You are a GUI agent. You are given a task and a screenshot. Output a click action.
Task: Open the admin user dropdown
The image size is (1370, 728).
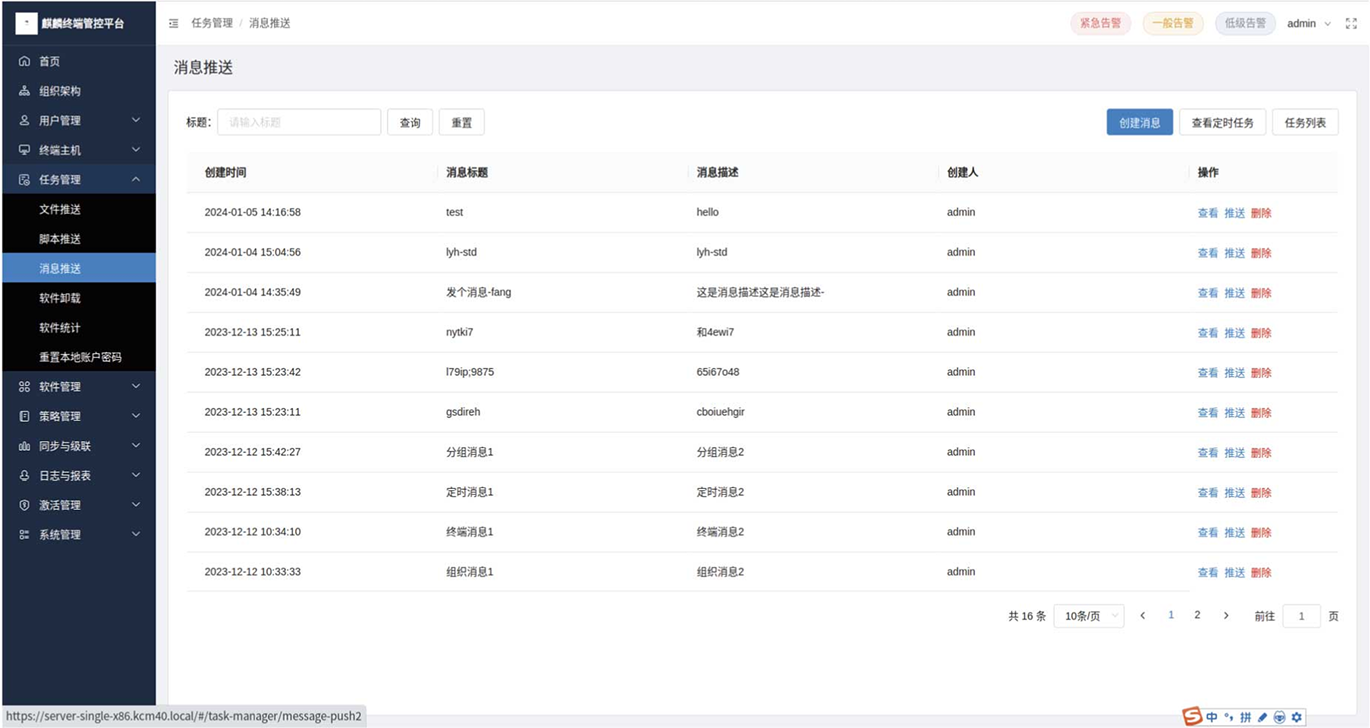1308,23
